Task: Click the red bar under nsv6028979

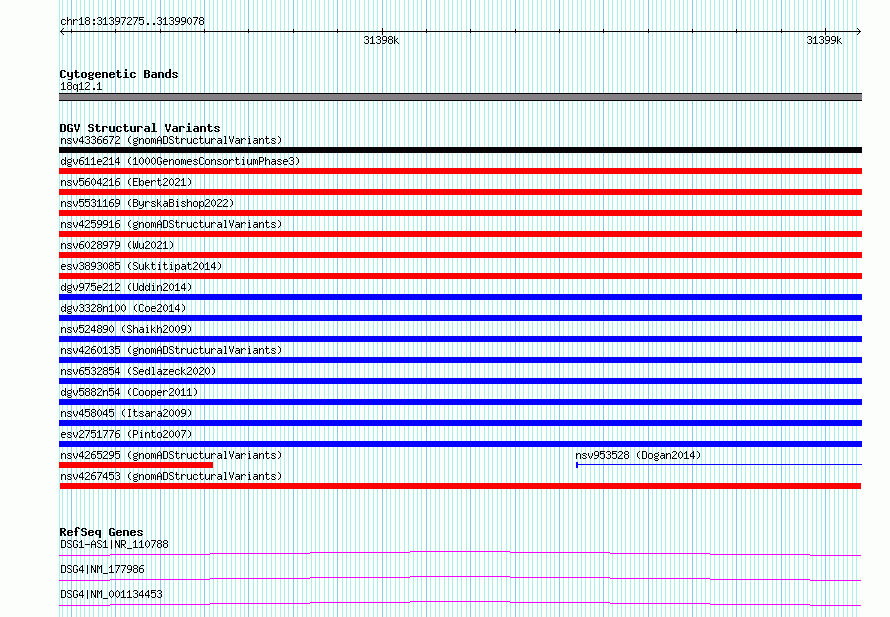Action: click(x=460, y=255)
